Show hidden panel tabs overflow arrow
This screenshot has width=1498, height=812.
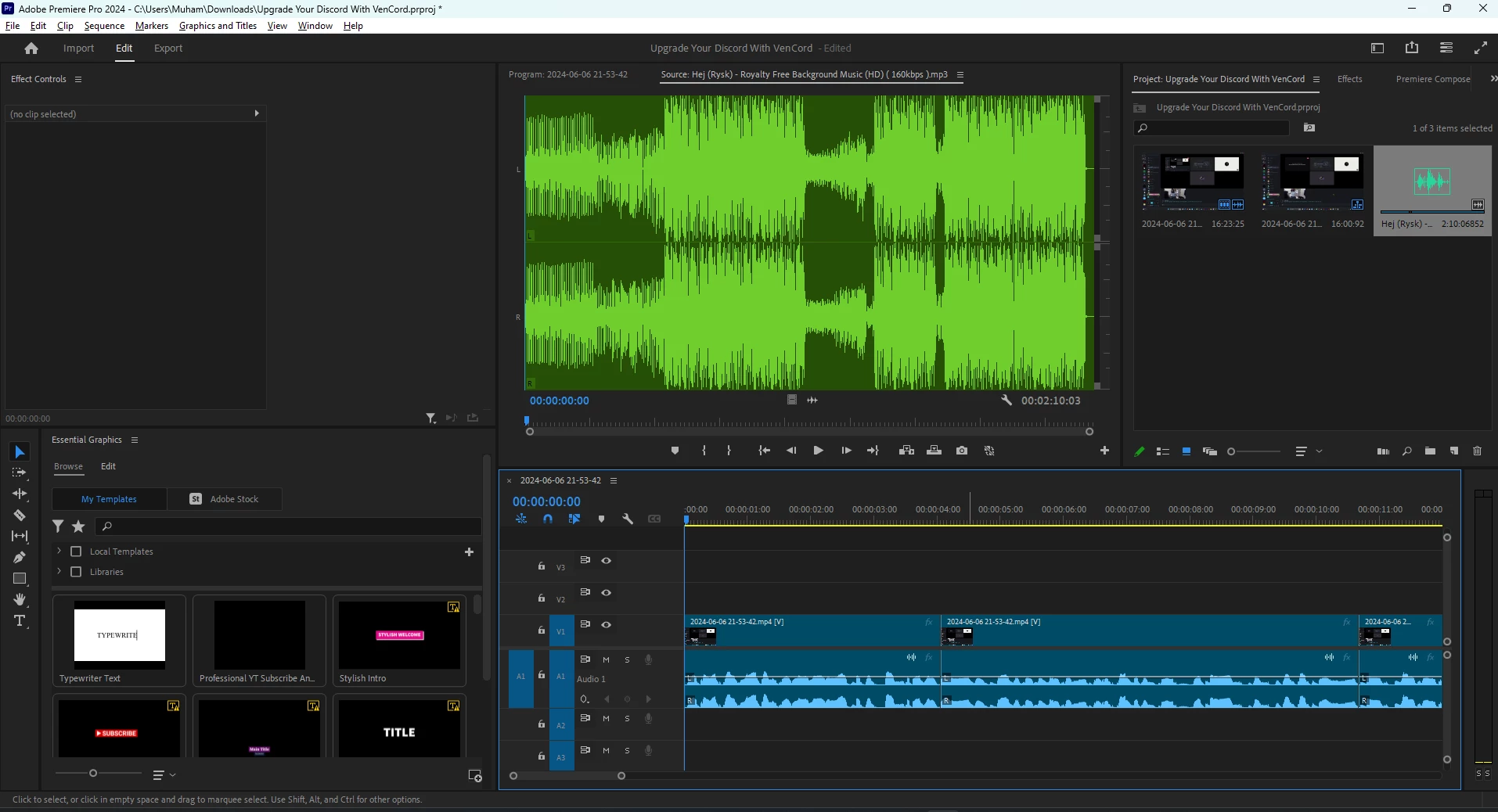[x=1493, y=79]
